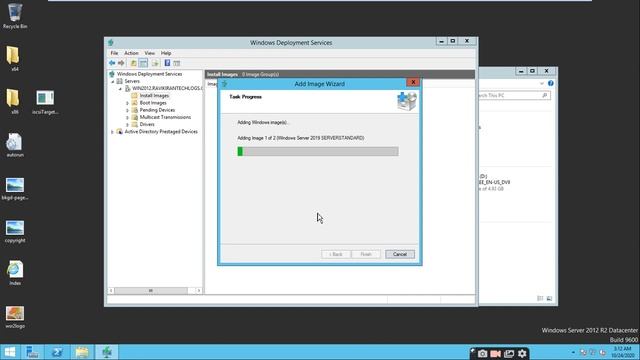Maximize the Windows Deployment Services window
Screen dimensions: 640x360
(453, 41)
